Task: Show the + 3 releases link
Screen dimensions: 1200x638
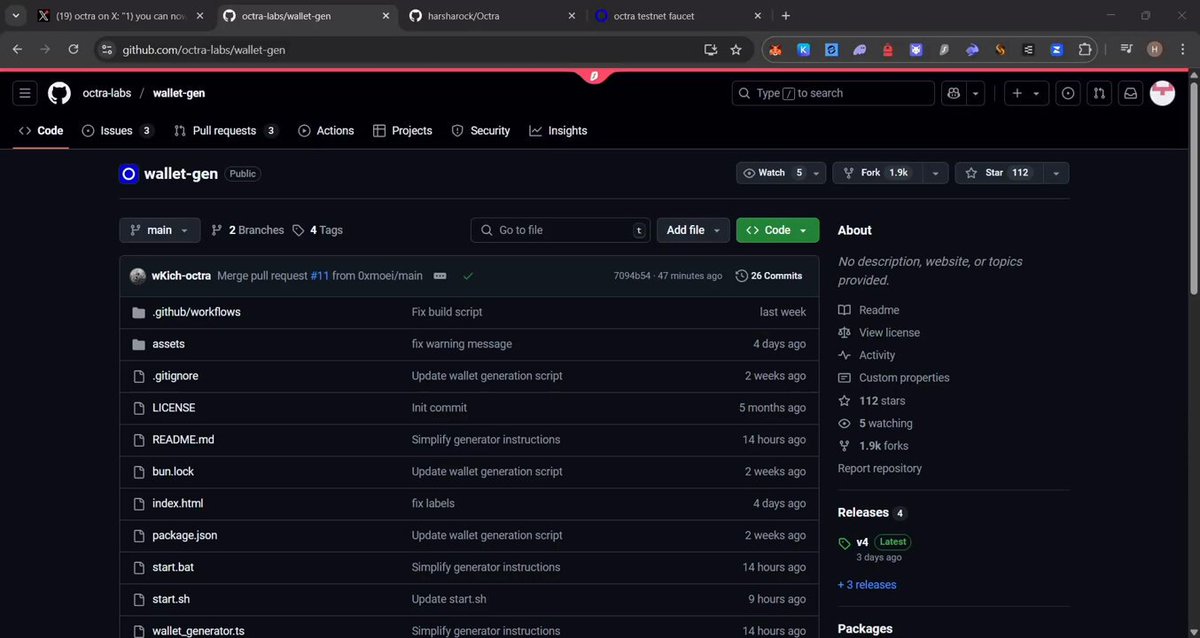Action: click(867, 585)
